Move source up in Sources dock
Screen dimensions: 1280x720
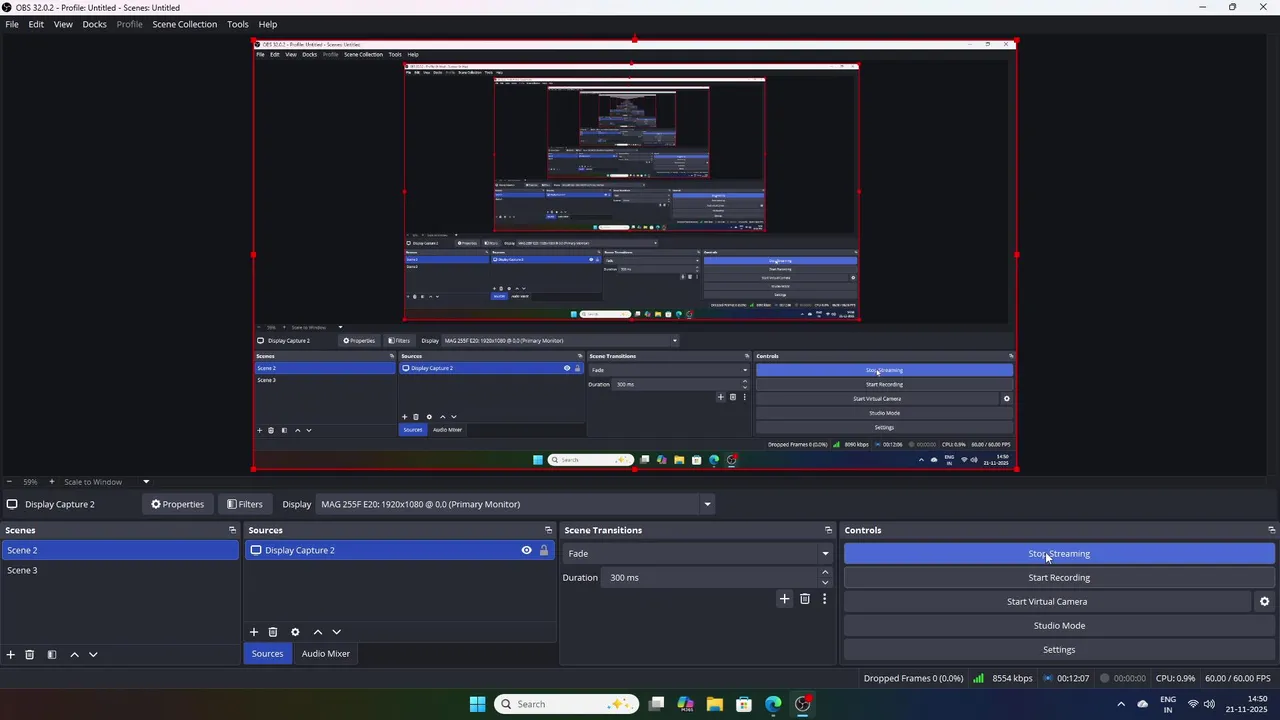[318, 632]
